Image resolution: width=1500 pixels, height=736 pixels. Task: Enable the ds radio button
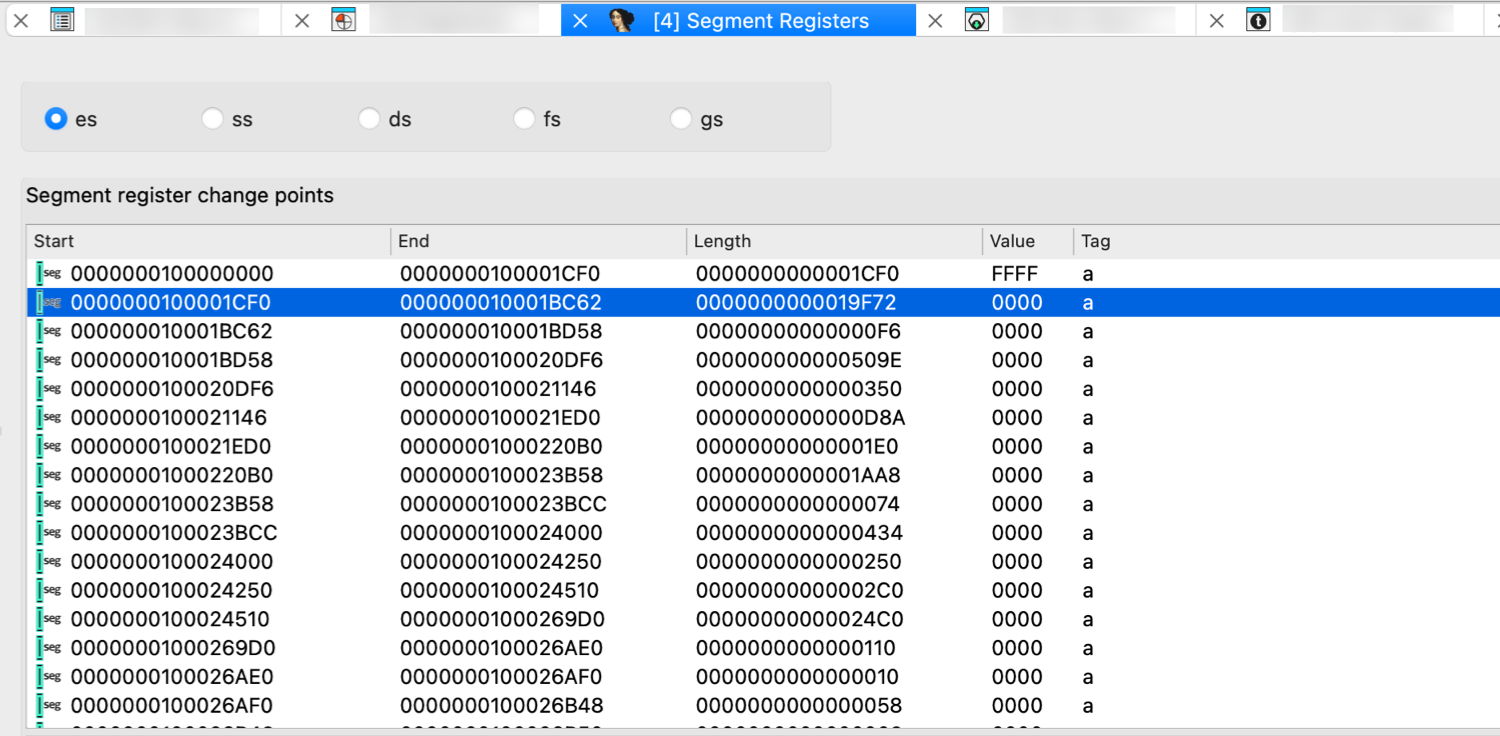(x=369, y=118)
